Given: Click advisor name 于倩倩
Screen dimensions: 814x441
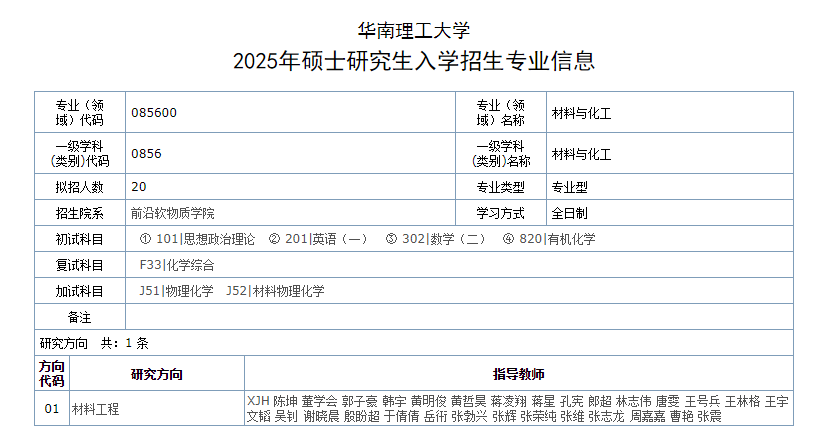Looking at the screenshot, I should (401, 416).
